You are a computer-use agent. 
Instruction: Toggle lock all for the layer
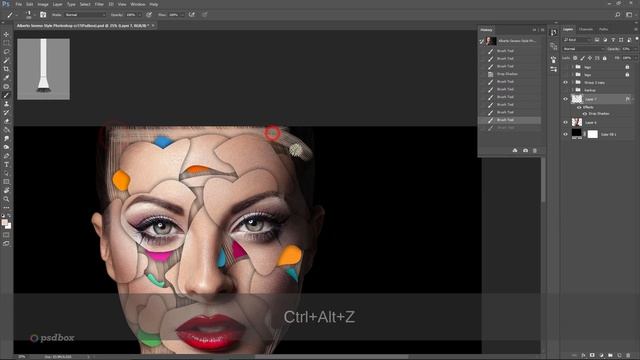pos(605,58)
